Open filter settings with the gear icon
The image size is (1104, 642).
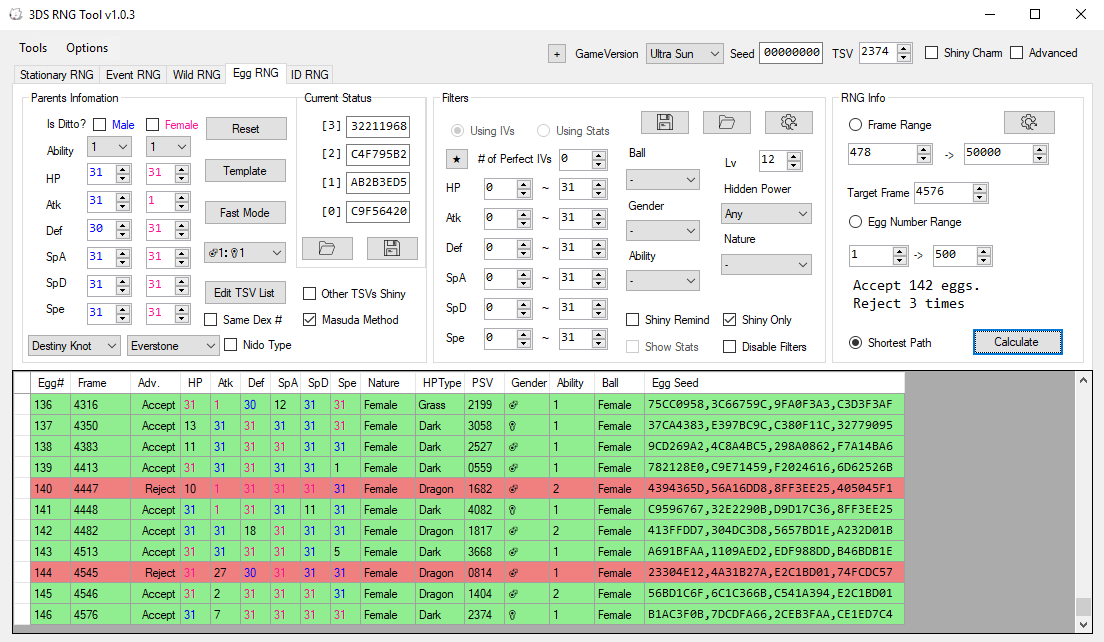(x=788, y=122)
